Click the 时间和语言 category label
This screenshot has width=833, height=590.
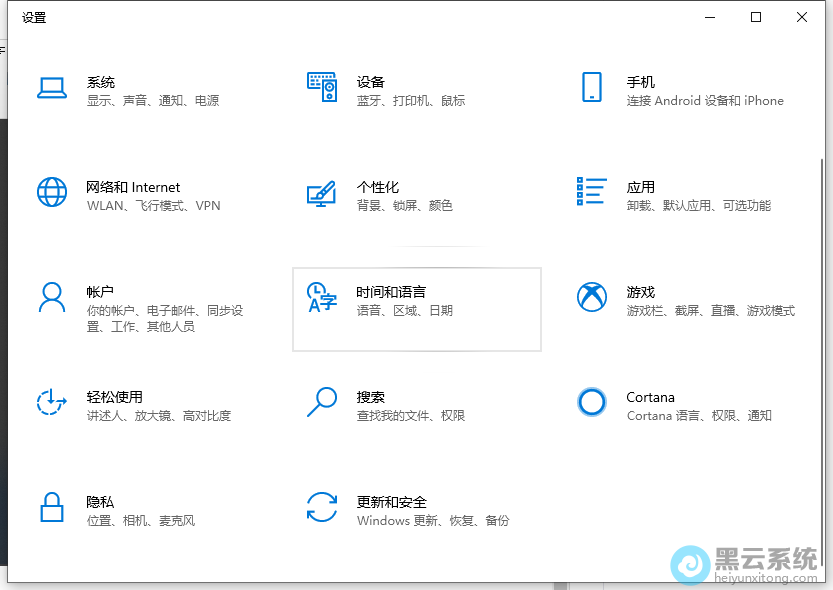391,292
